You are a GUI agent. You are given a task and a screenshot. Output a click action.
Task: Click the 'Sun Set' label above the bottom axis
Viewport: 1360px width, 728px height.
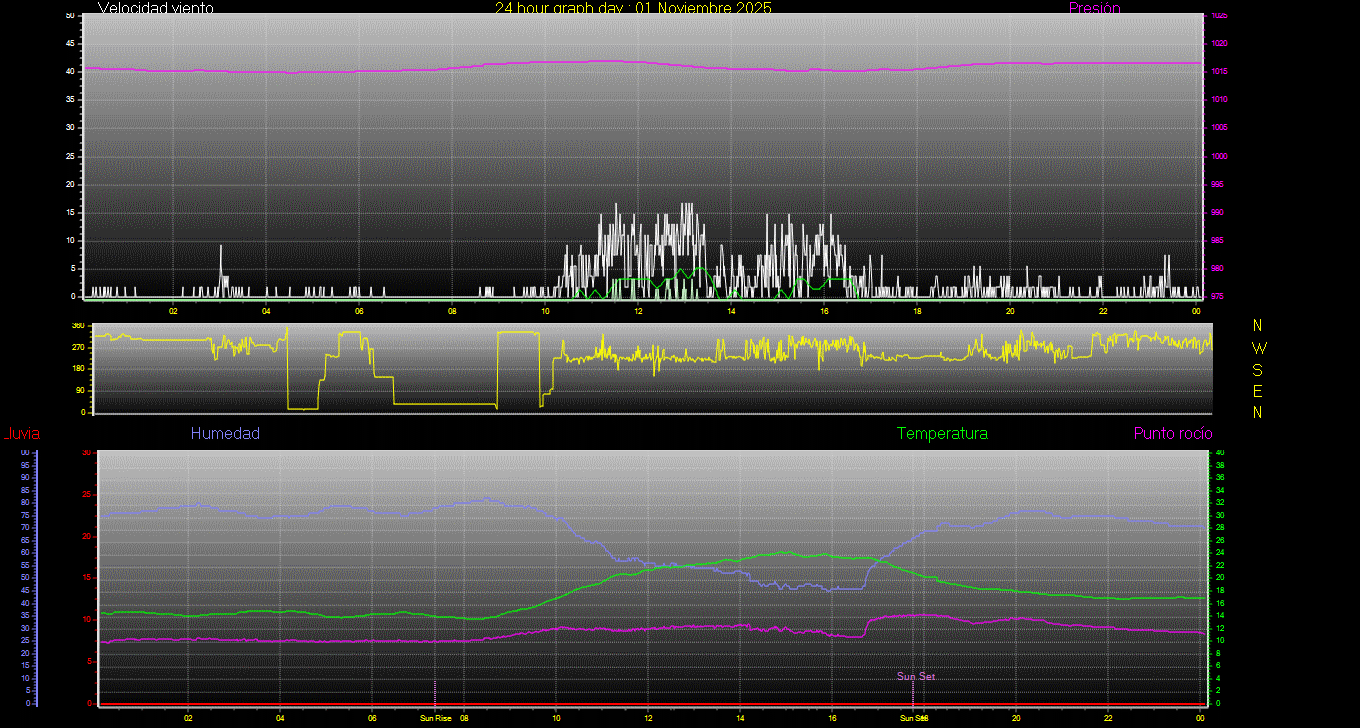click(x=915, y=677)
